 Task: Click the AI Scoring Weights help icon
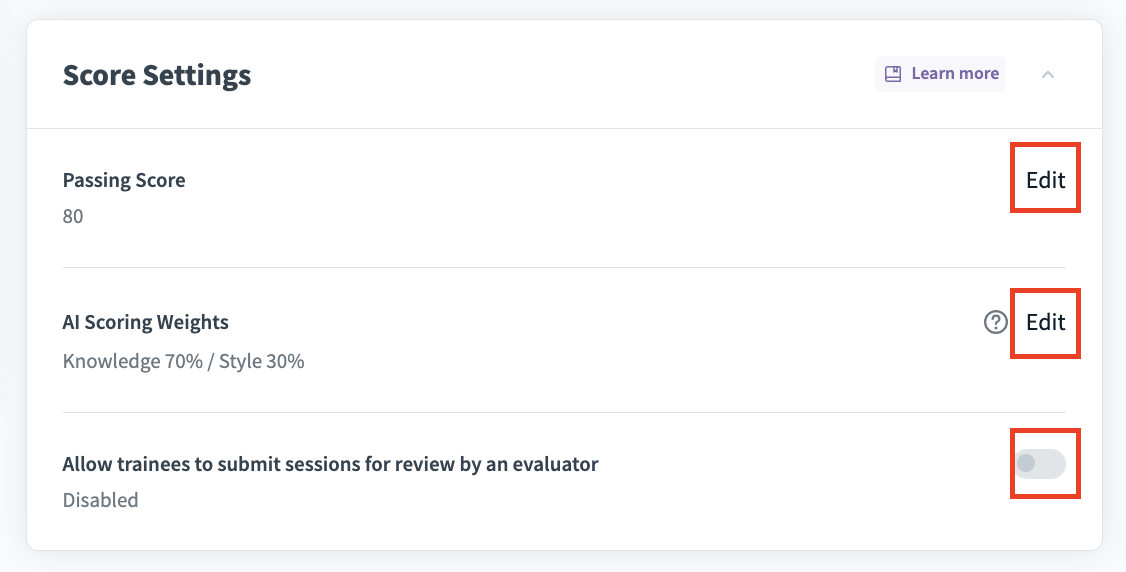[x=995, y=322]
